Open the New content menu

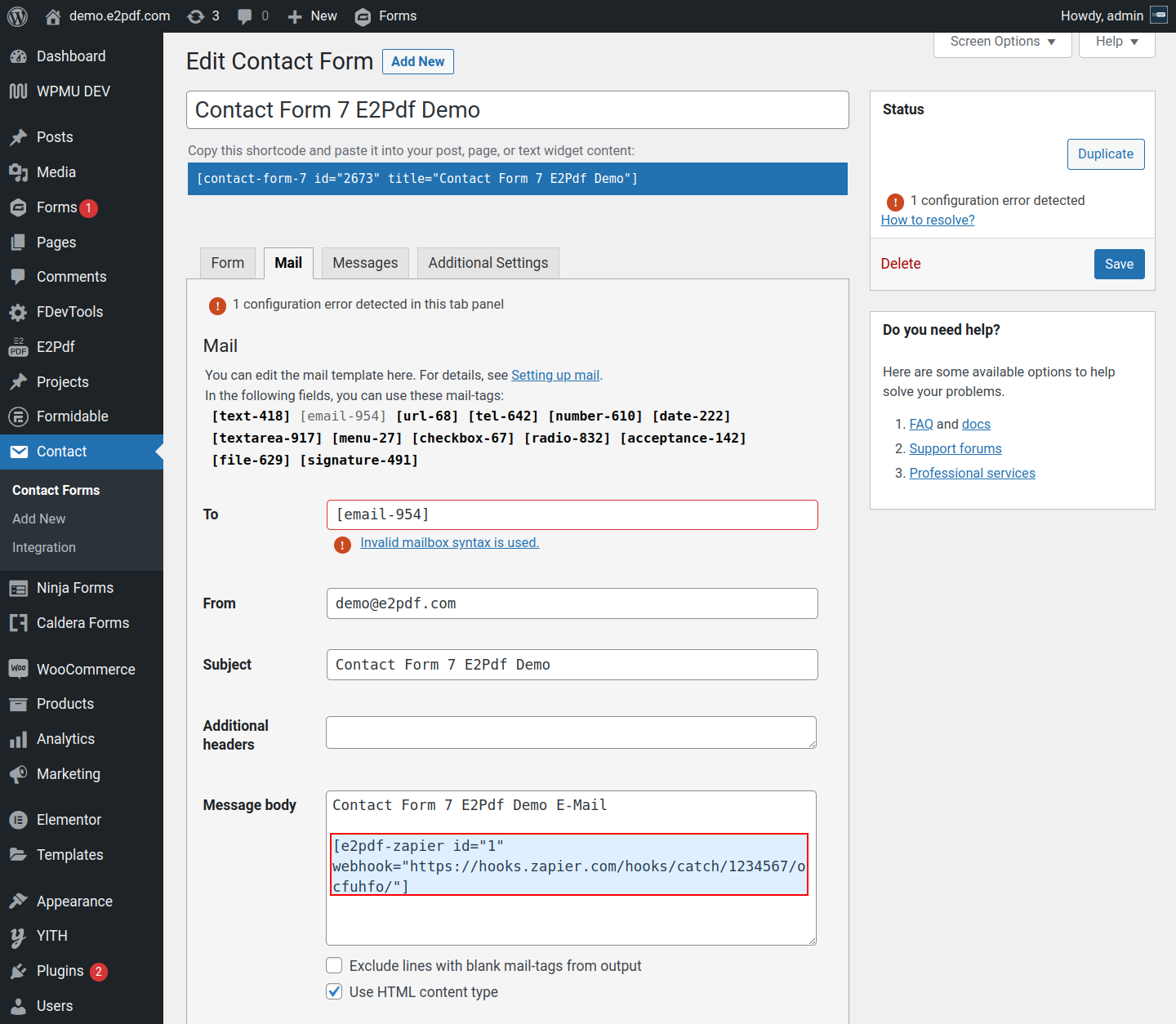click(312, 16)
